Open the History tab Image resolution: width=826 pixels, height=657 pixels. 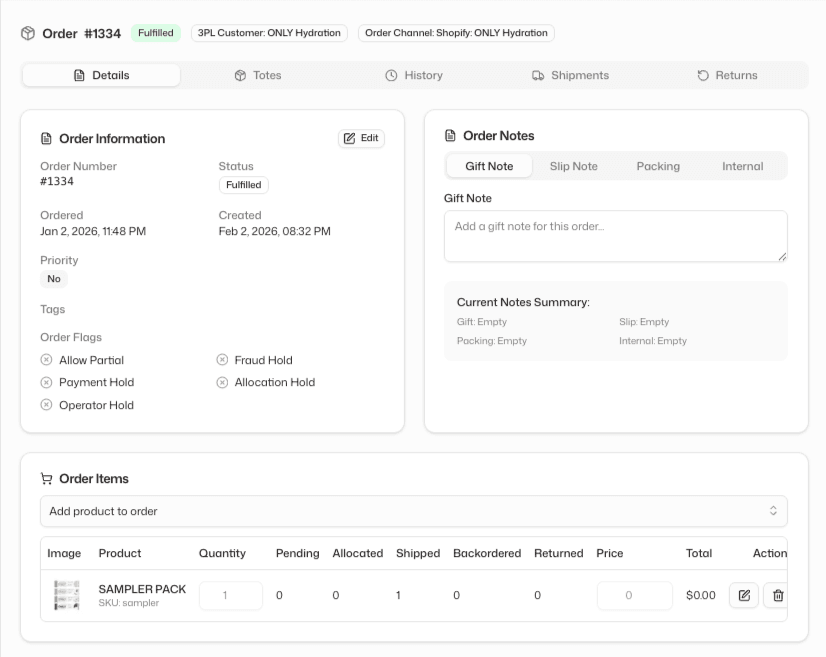tap(414, 75)
